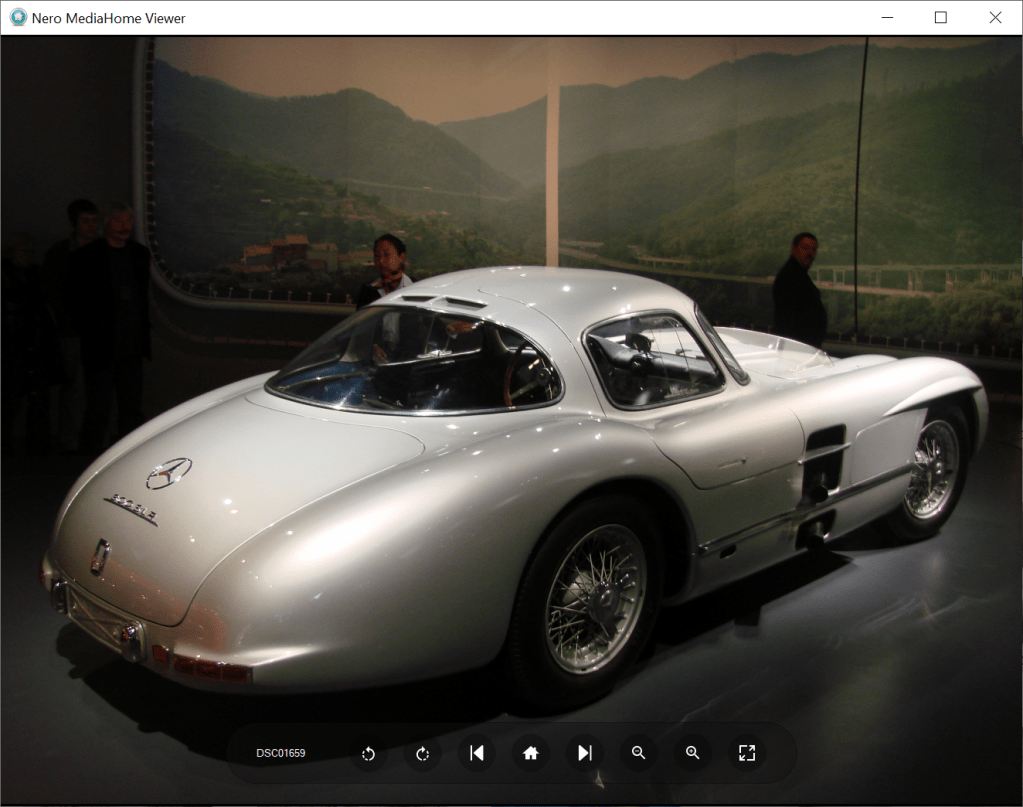Click the Mercedes star emblem on trunk
1023x807 pixels.
[168, 473]
